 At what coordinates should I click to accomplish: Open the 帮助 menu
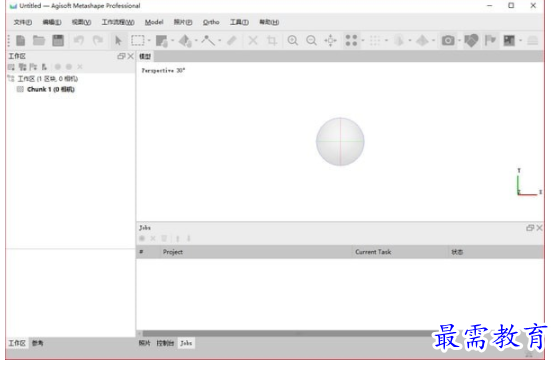tap(269, 22)
